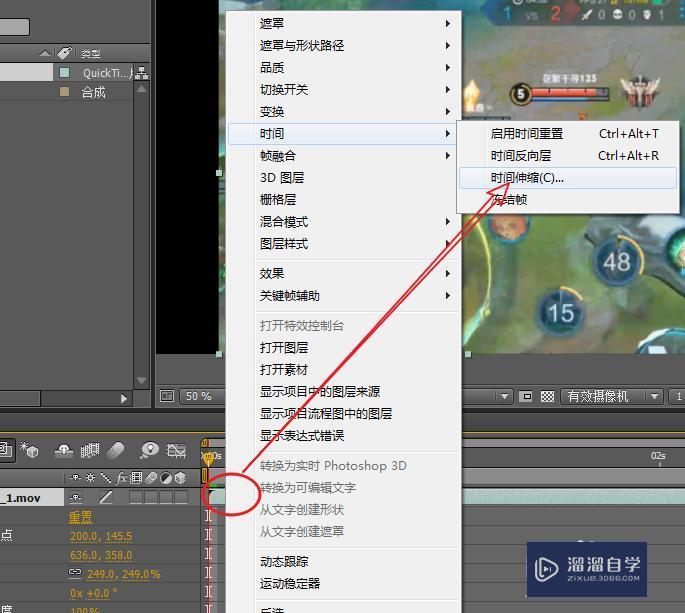Screen dimensions: 685x613
Task: Choose 动态跟踪 from the context menu
Action: click(343, 561)
